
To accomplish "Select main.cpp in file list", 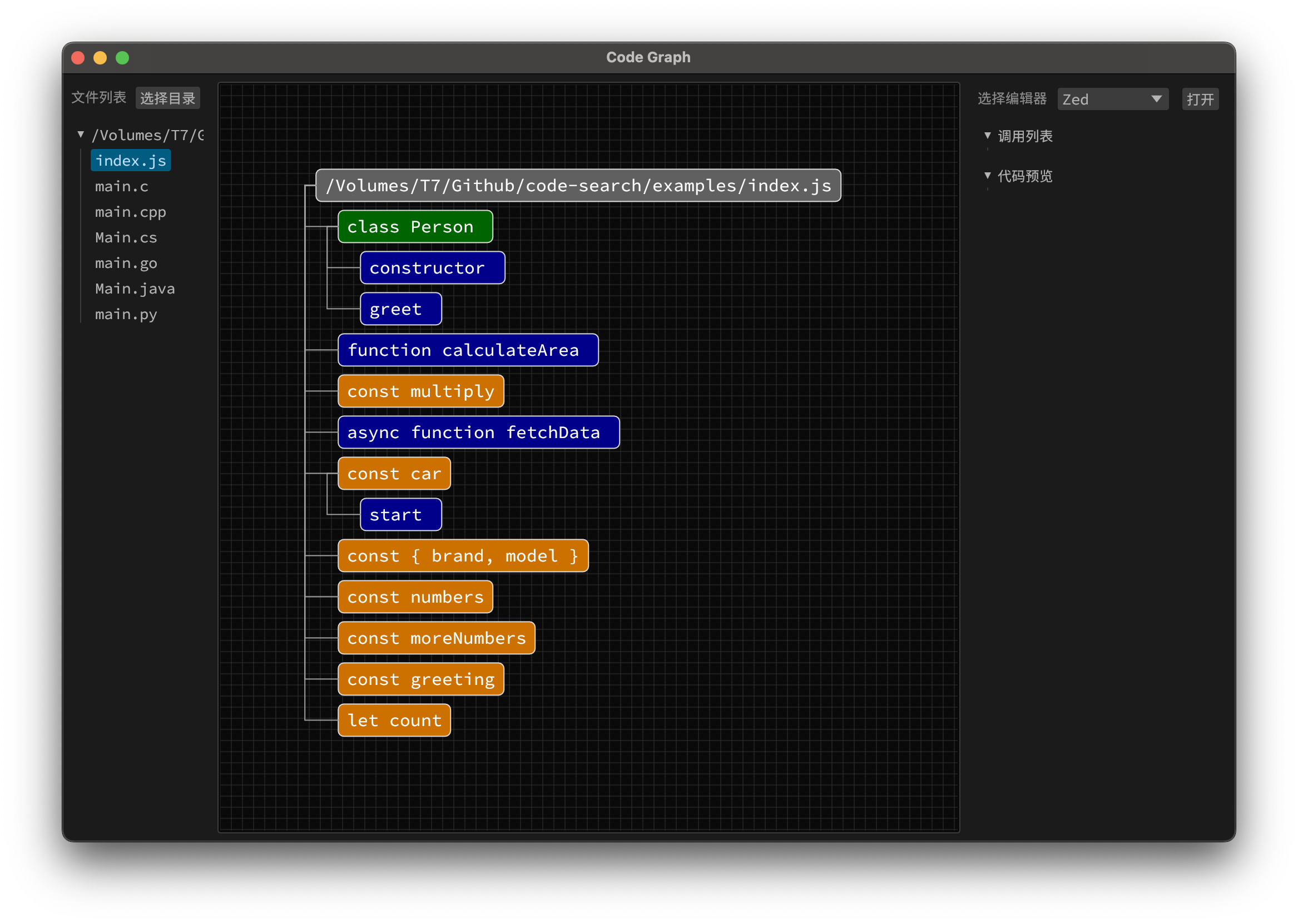I will (130, 212).
